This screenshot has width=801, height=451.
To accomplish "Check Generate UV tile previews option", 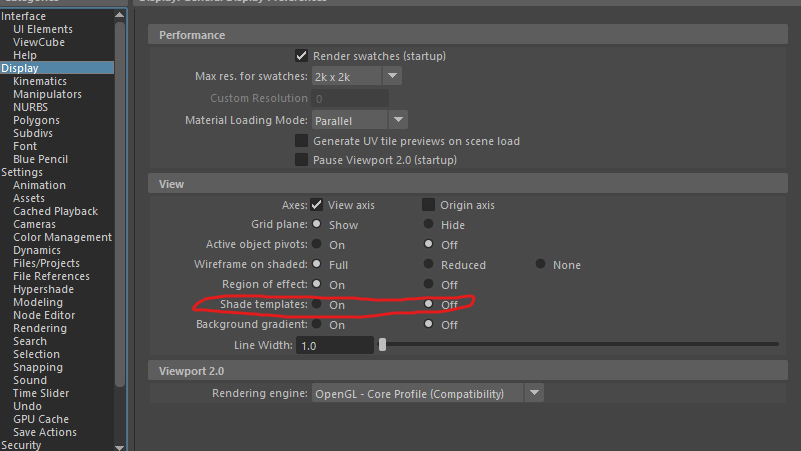I will point(301,141).
